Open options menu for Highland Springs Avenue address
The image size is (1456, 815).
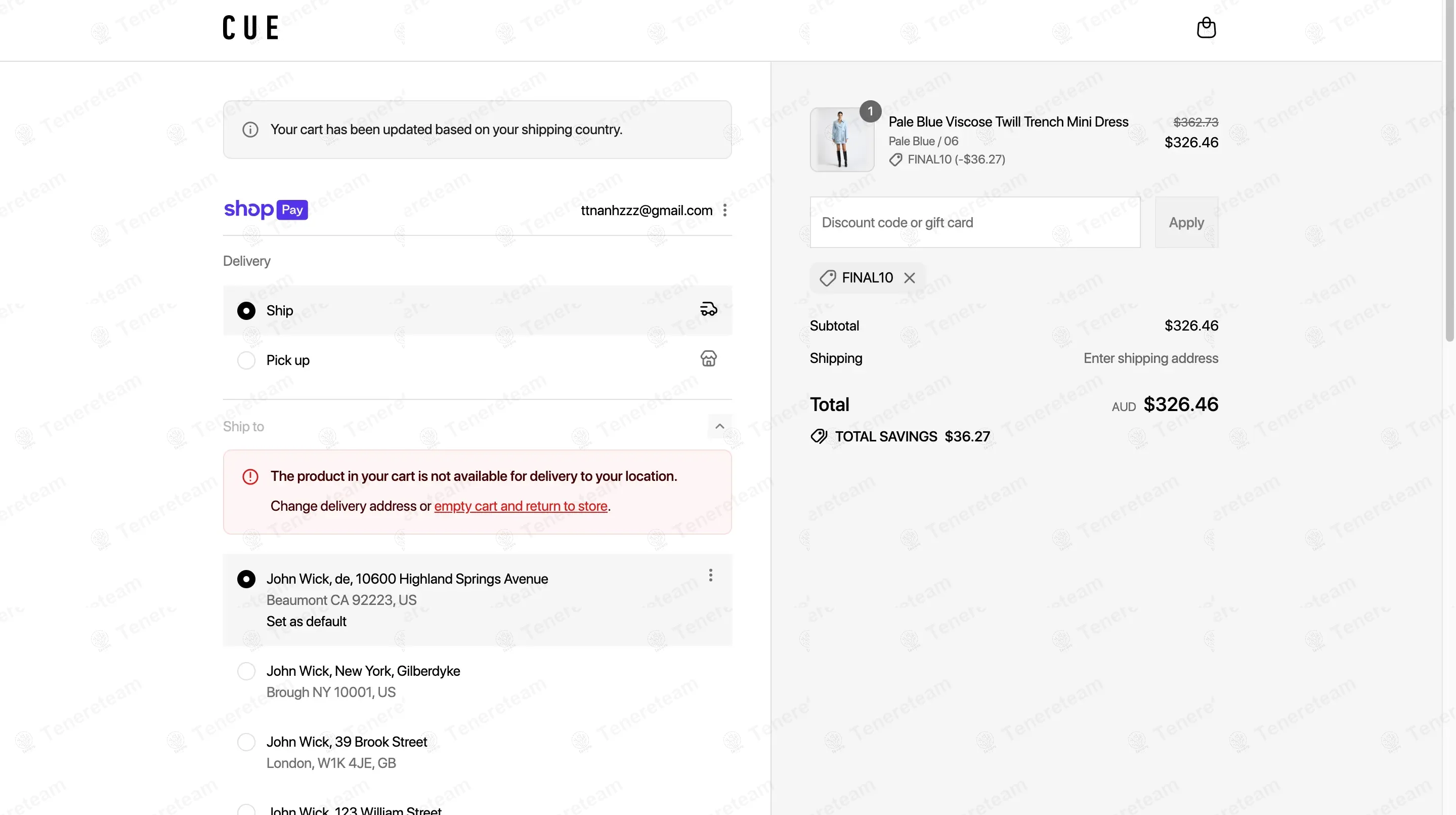coord(710,575)
